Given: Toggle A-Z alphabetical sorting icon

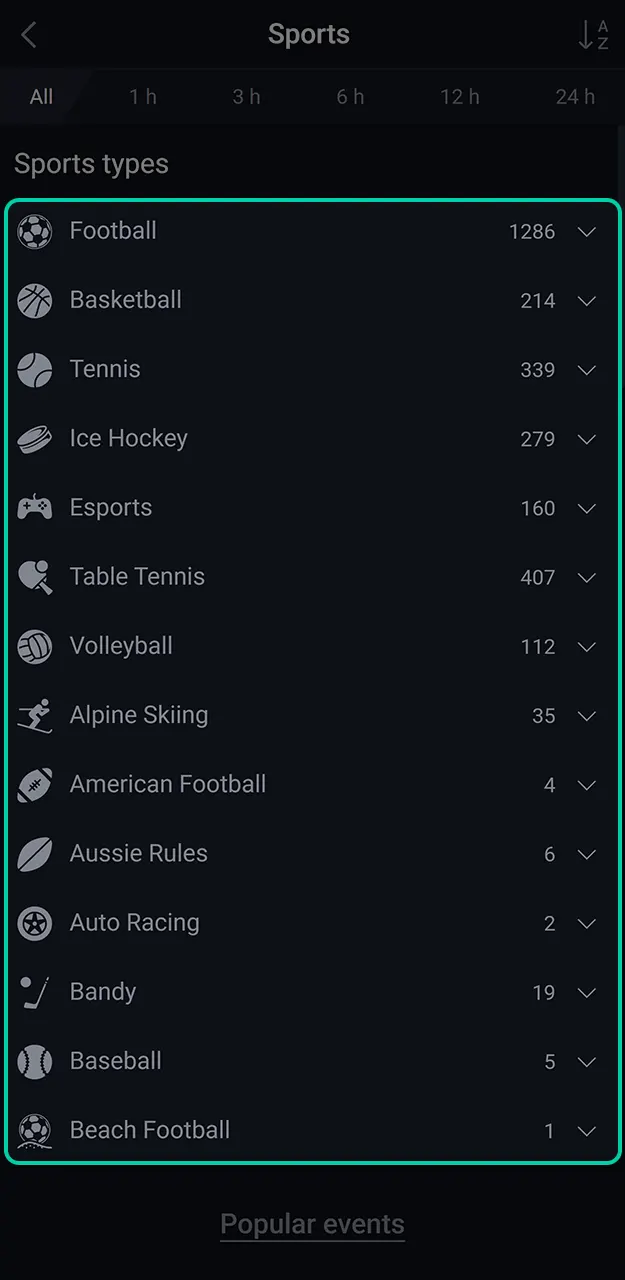Looking at the screenshot, I should tap(593, 35).
